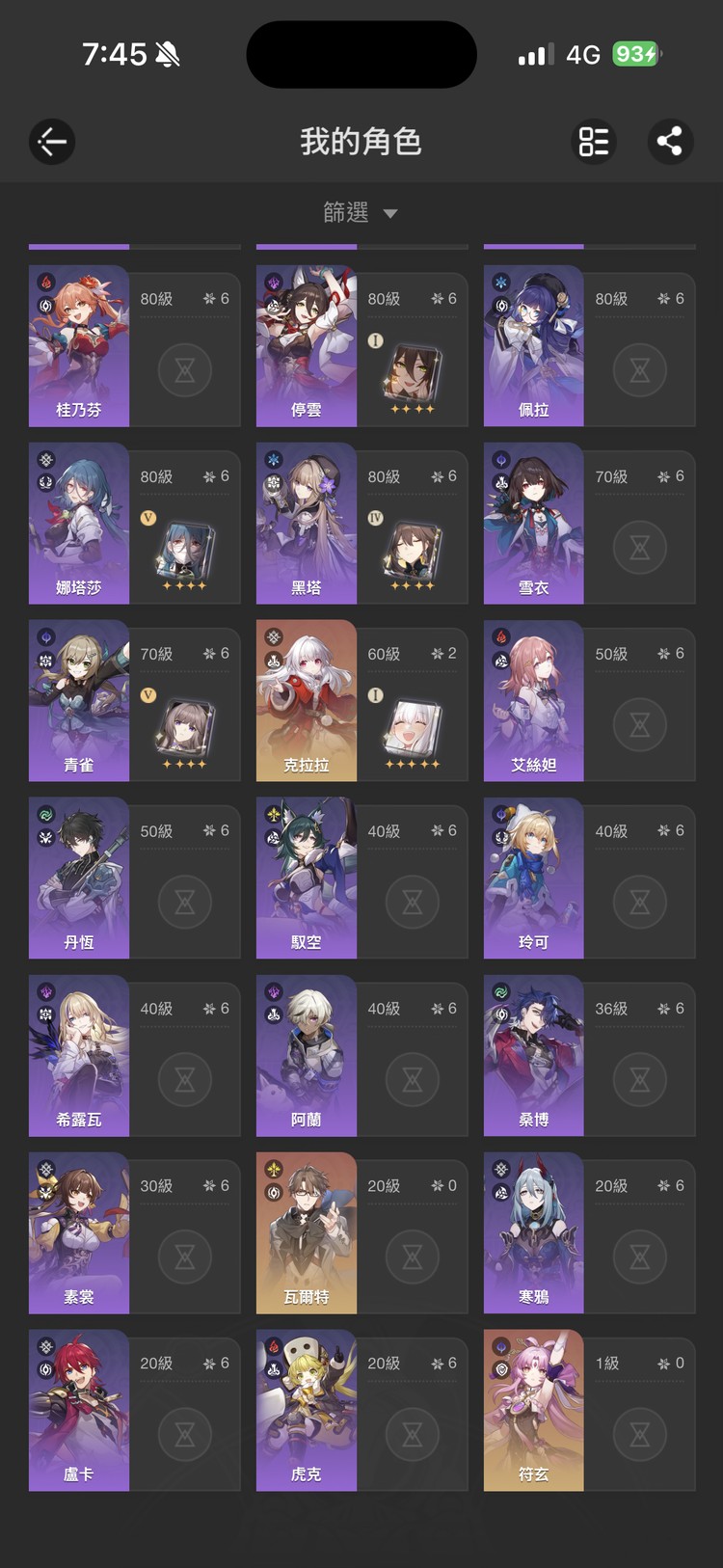Tap the 我的角色 page title
The width and height of the screenshot is (723, 1568).
coord(361,142)
